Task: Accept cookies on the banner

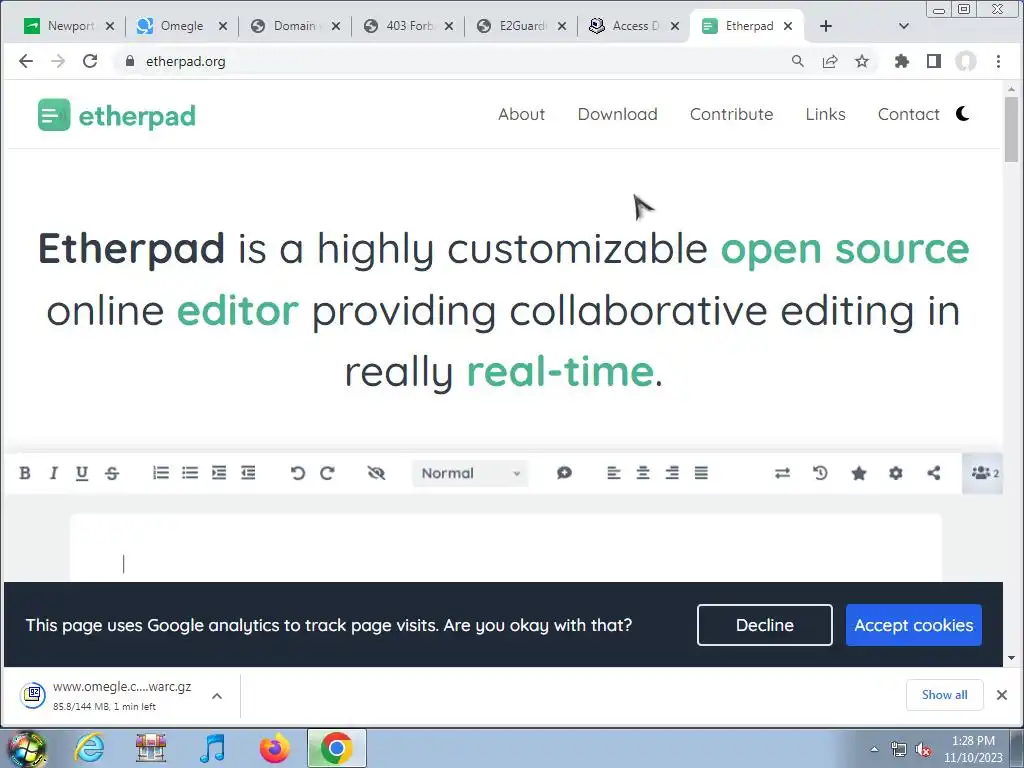Action: pyautogui.click(x=914, y=625)
